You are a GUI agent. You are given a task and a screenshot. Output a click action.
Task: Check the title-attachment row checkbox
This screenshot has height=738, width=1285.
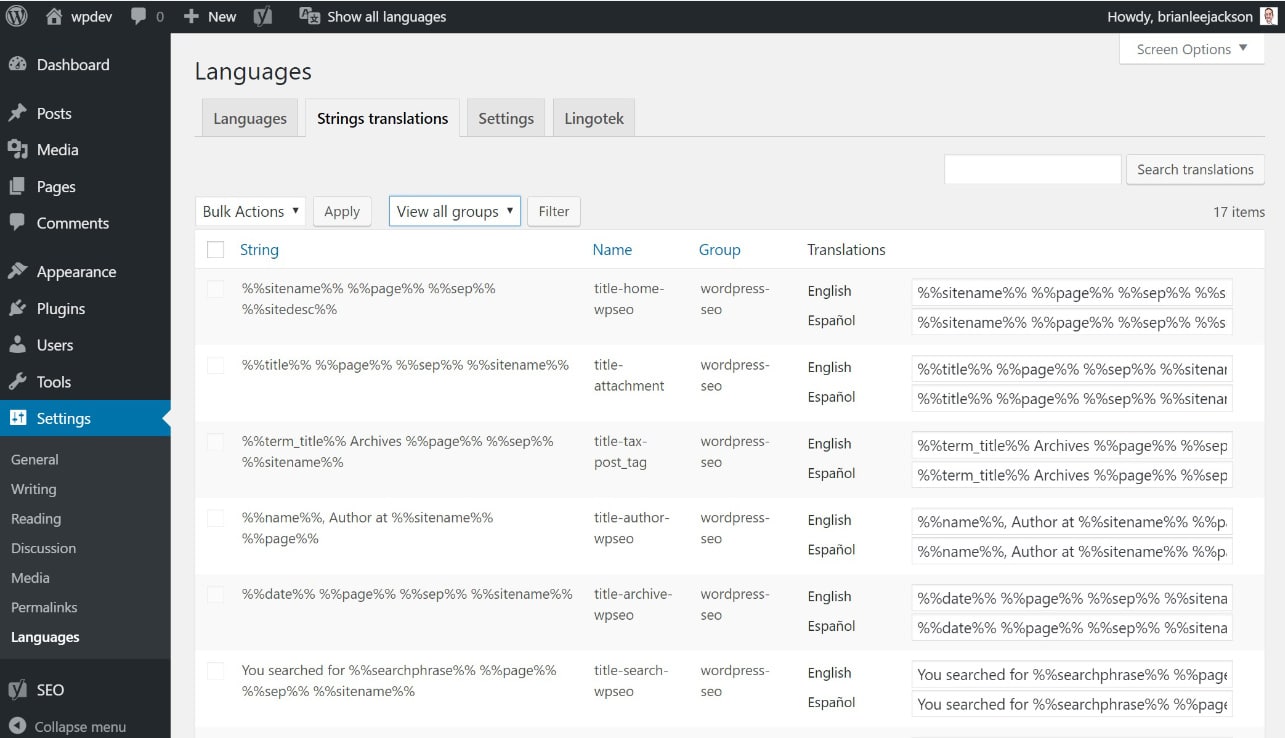pyautogui.click(x=215, y=366)
